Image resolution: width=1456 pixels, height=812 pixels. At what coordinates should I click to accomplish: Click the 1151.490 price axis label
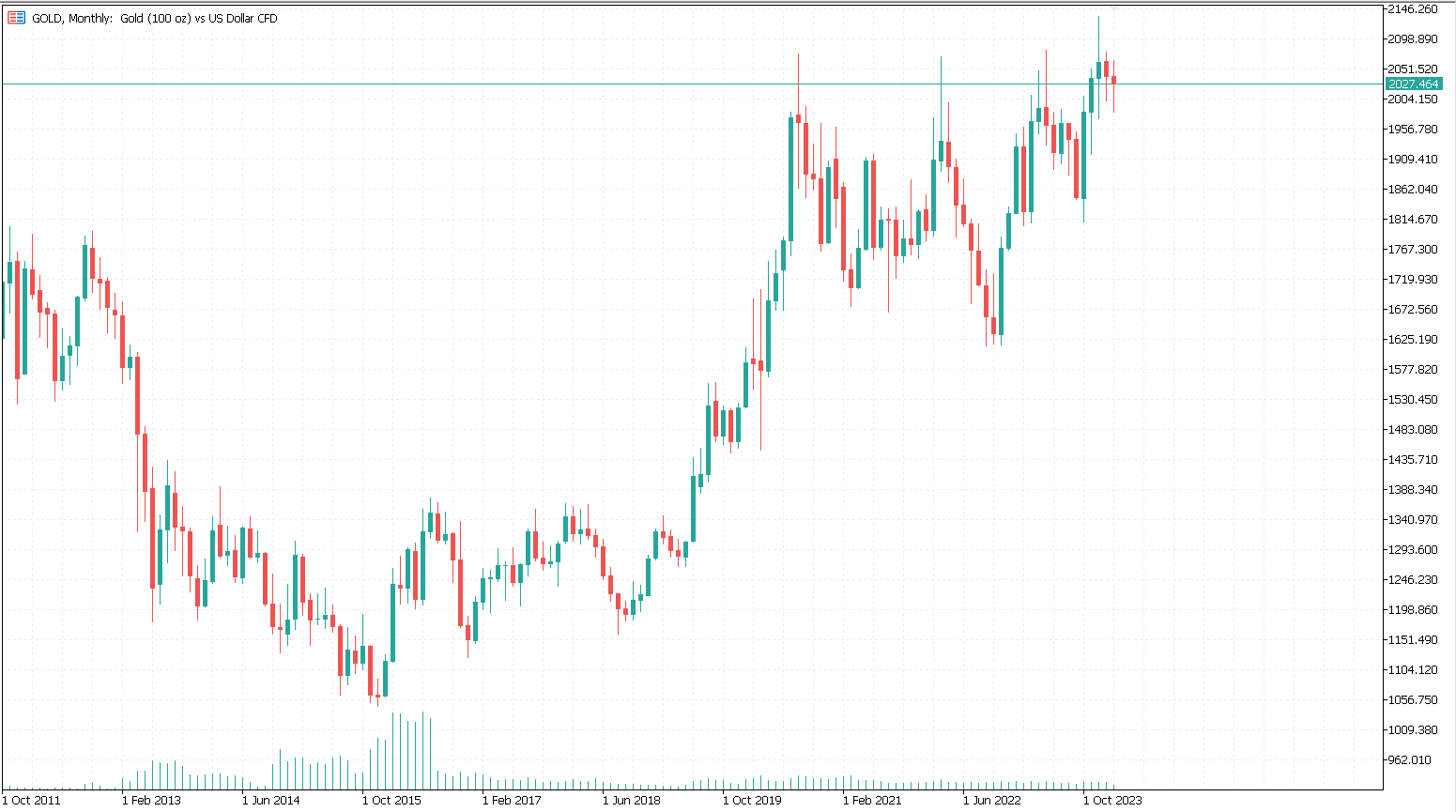tap(1413, 640)
